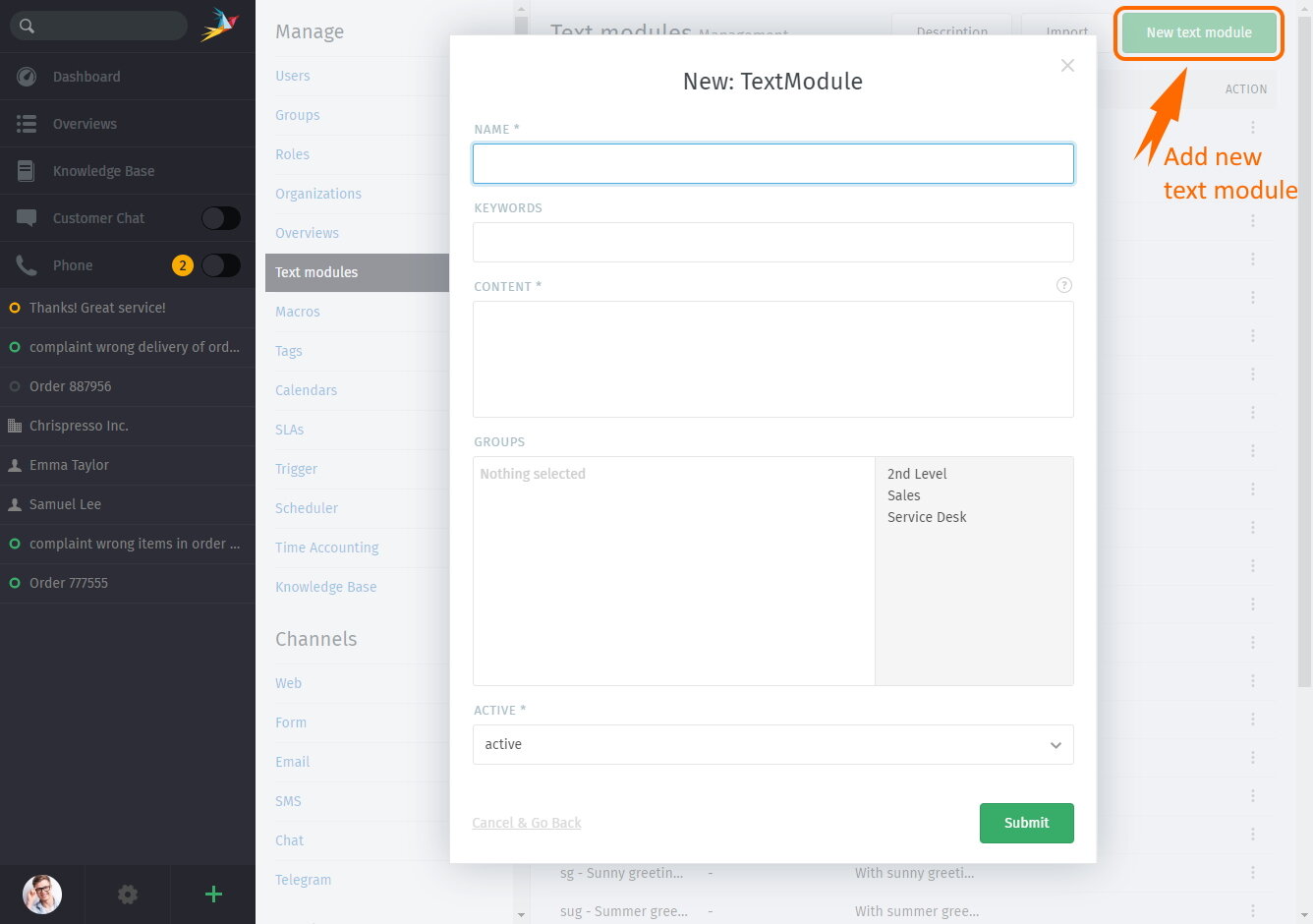Open the Knowledge Base icon

28,170
